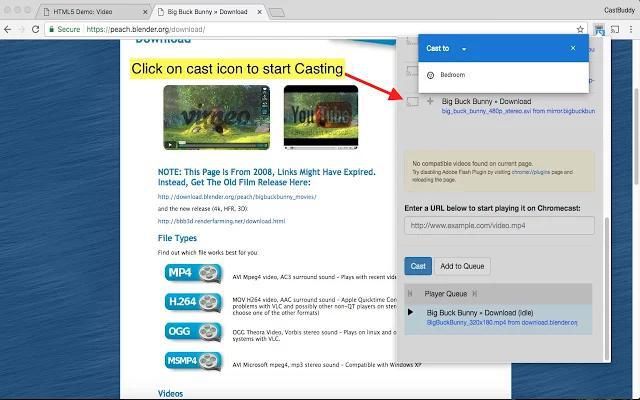Click the Bedroom device icon in Cast to
Image resolution: width=640 pixels, height=400 pixels.
[x=430, y=75]
